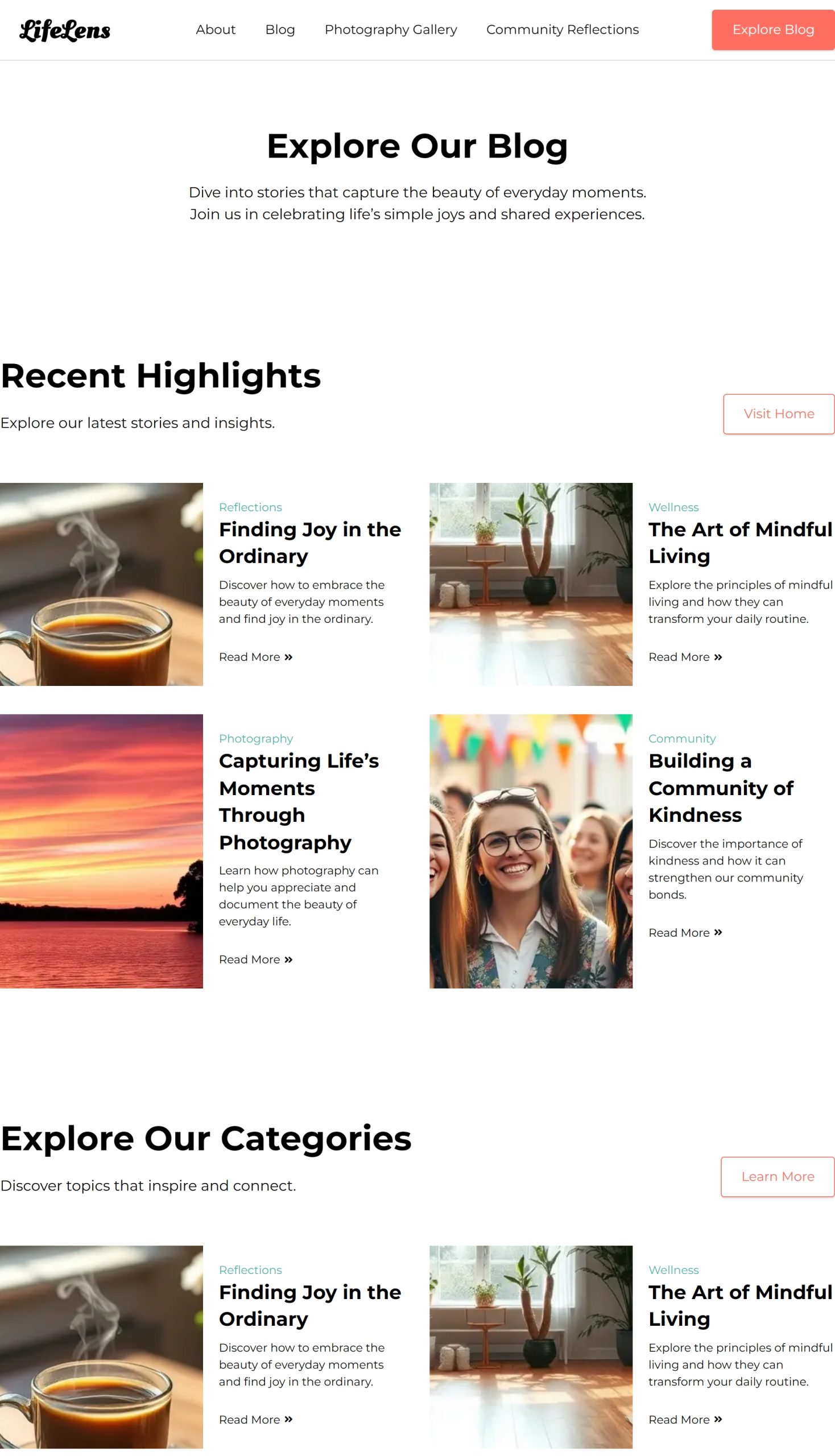Screen dimensions: 835x1456
Task: Open the About menu item
Action: point(216,30)
